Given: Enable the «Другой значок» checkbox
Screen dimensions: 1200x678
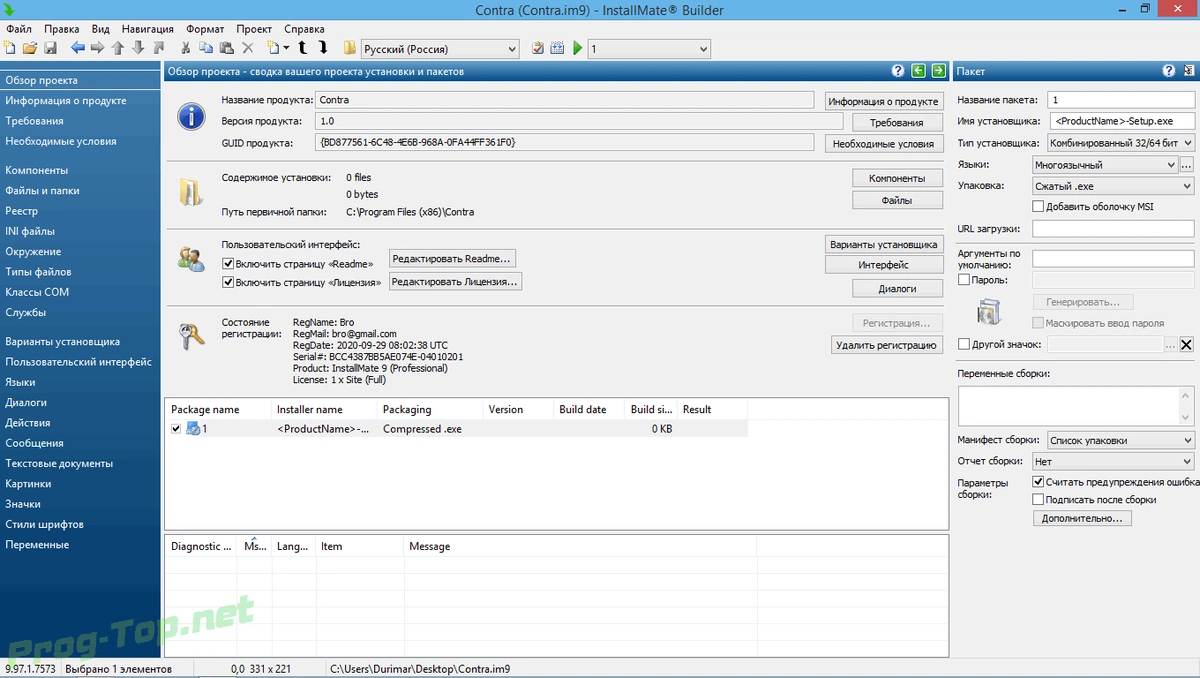Looking at the screenshot, I should point(964,344).
